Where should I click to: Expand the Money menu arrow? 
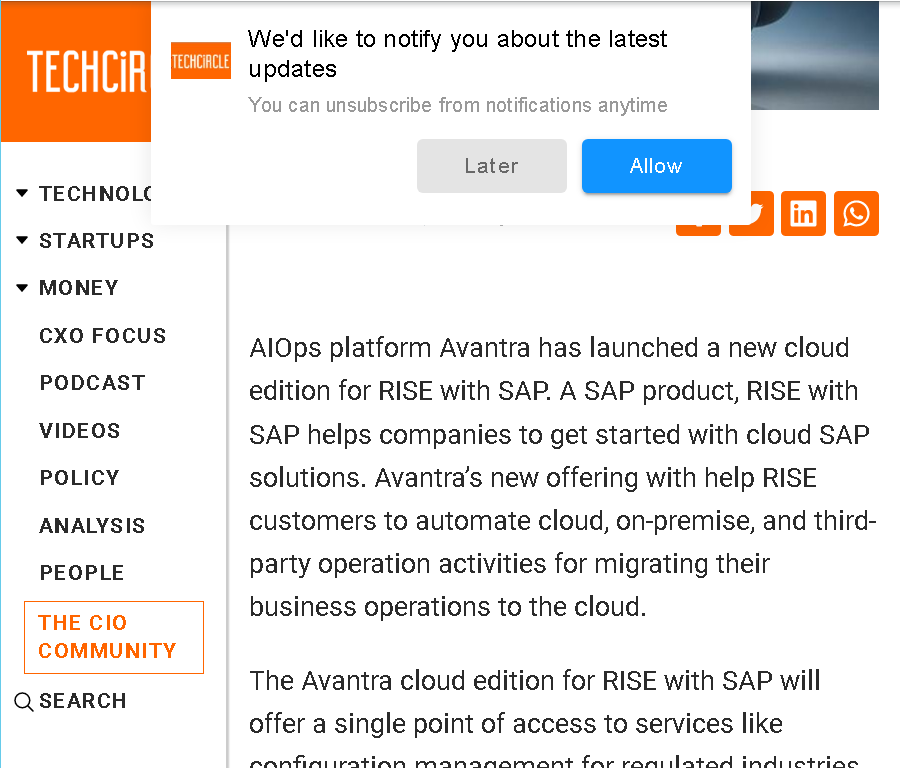(22, 288)
